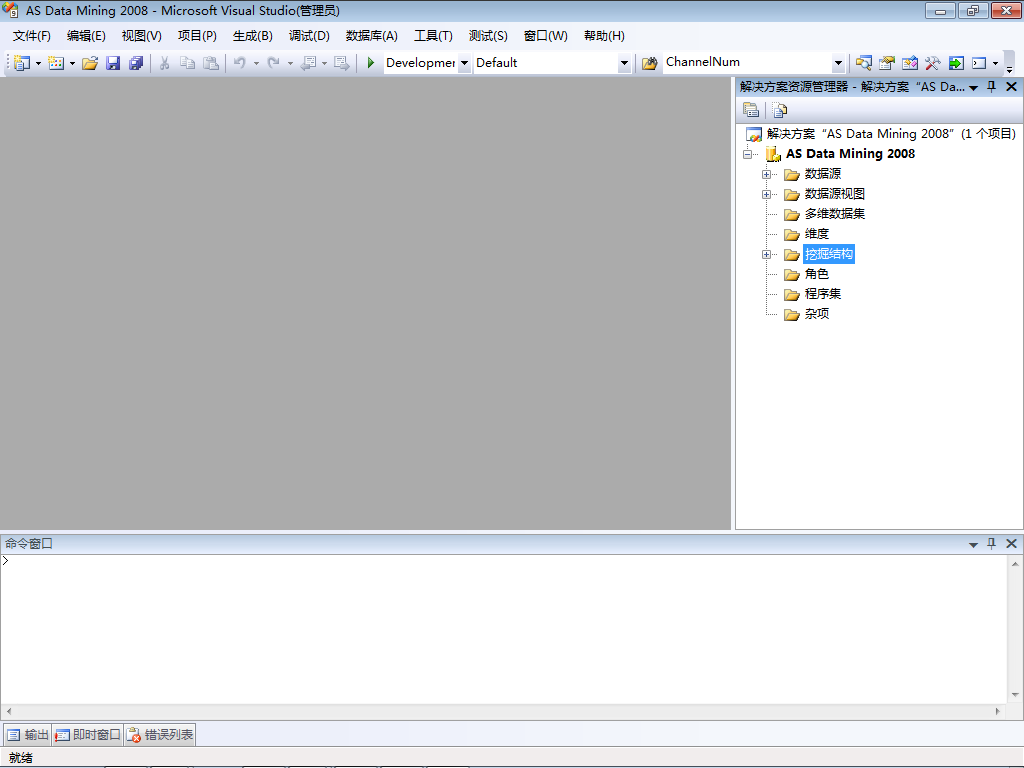Click the Navigate Backward icon
Image resolution: width=1024 pixels, height=768 pixels.
[308, 63]
